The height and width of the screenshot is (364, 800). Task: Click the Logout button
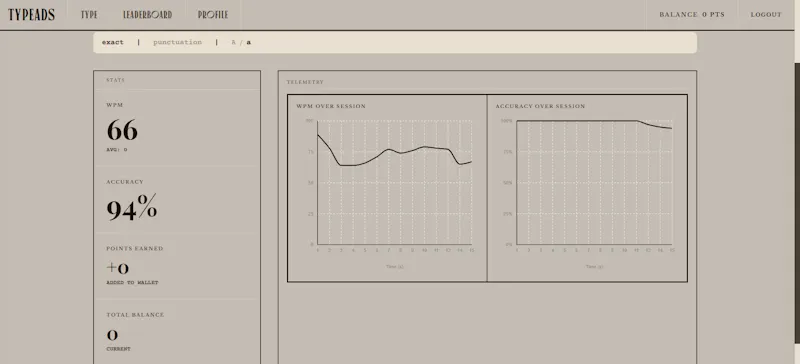coord(766,15)
